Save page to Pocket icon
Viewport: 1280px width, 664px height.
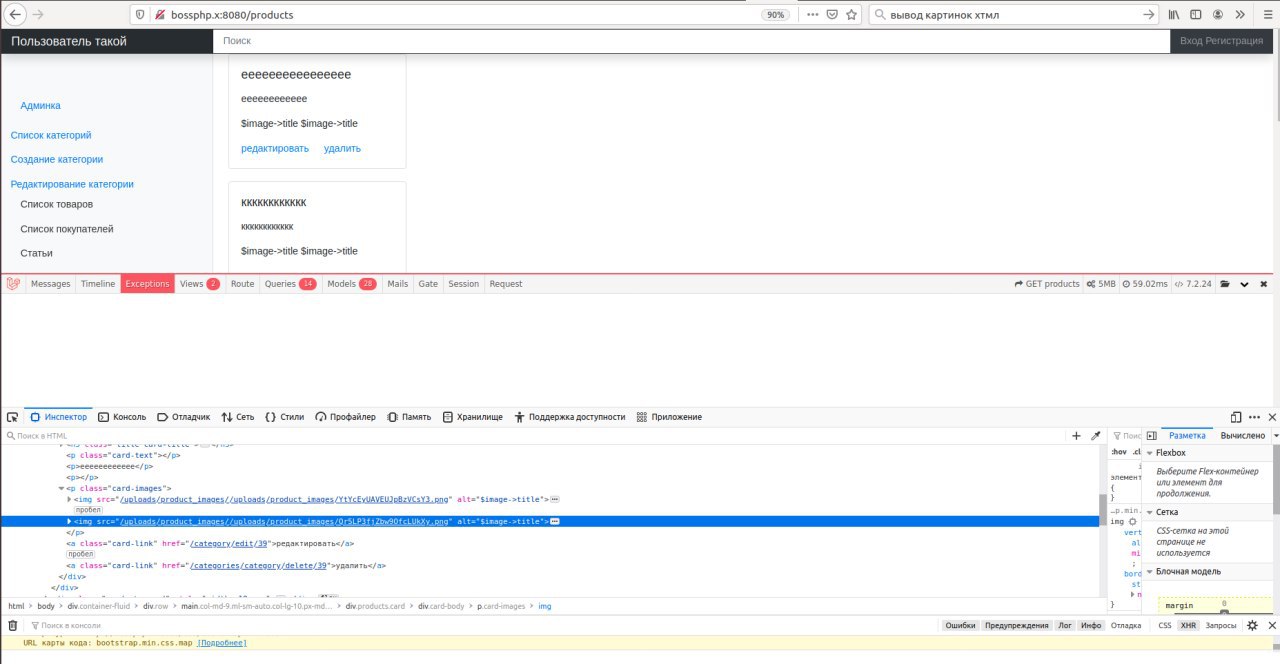[832, 15]
